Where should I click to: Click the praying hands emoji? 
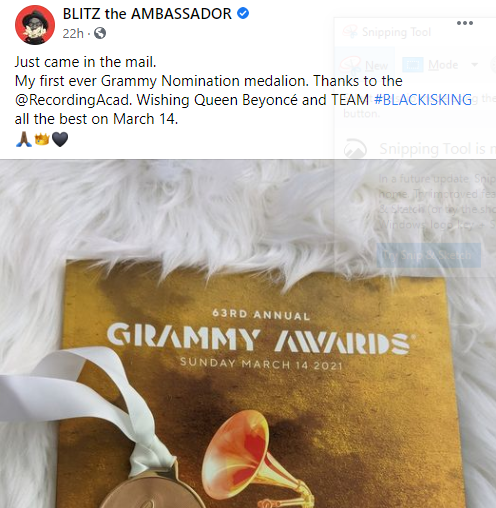click(x=24, y=139)
